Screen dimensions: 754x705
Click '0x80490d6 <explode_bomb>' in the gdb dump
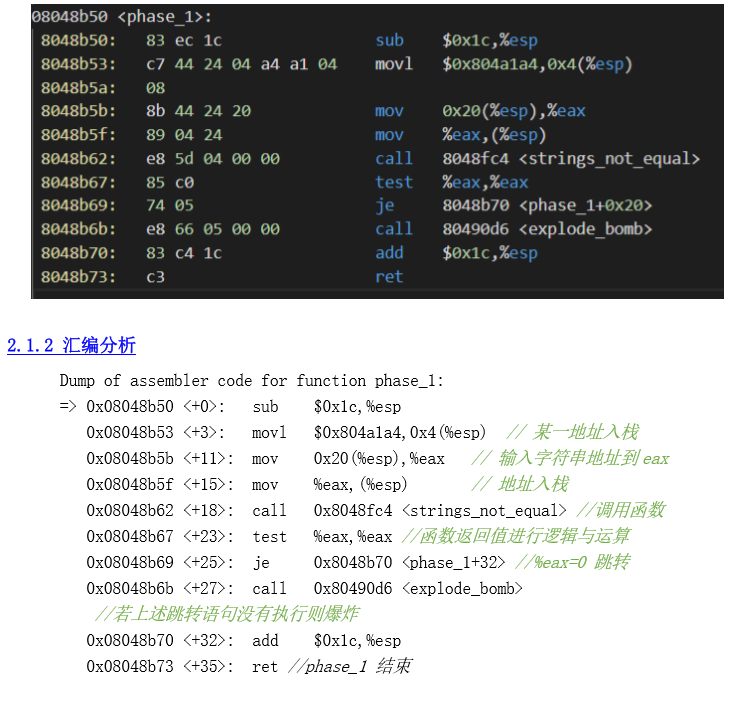[418, 589]
